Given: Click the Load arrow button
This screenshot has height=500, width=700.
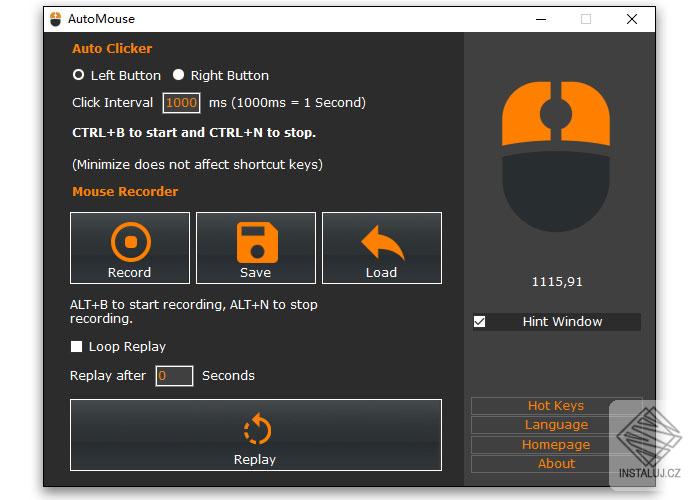Looking at the screenshot, I should (382, 248).
